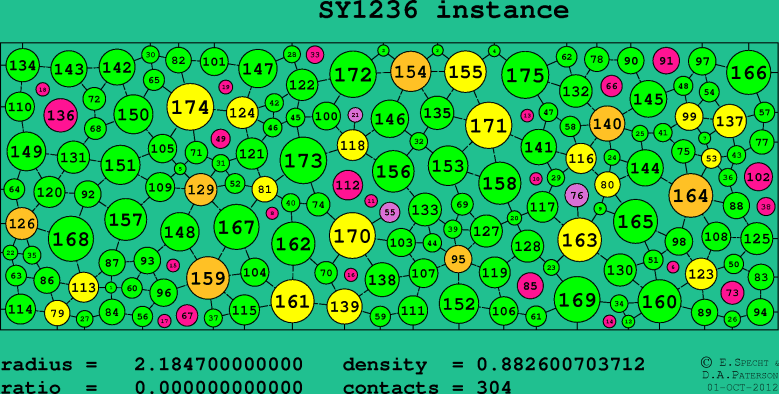Viewport: 779px width, 394px height.
Task: Select the green circle labeled 160
Action: pyautogui.click(x=660, y=301)
